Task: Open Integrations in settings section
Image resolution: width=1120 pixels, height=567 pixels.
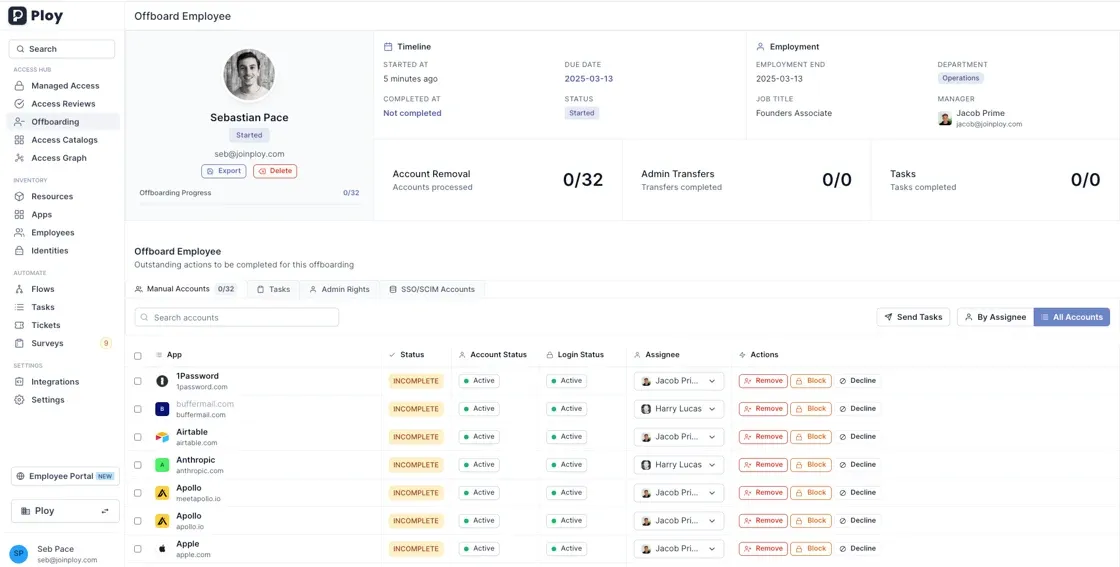Action: click(54, 382)
